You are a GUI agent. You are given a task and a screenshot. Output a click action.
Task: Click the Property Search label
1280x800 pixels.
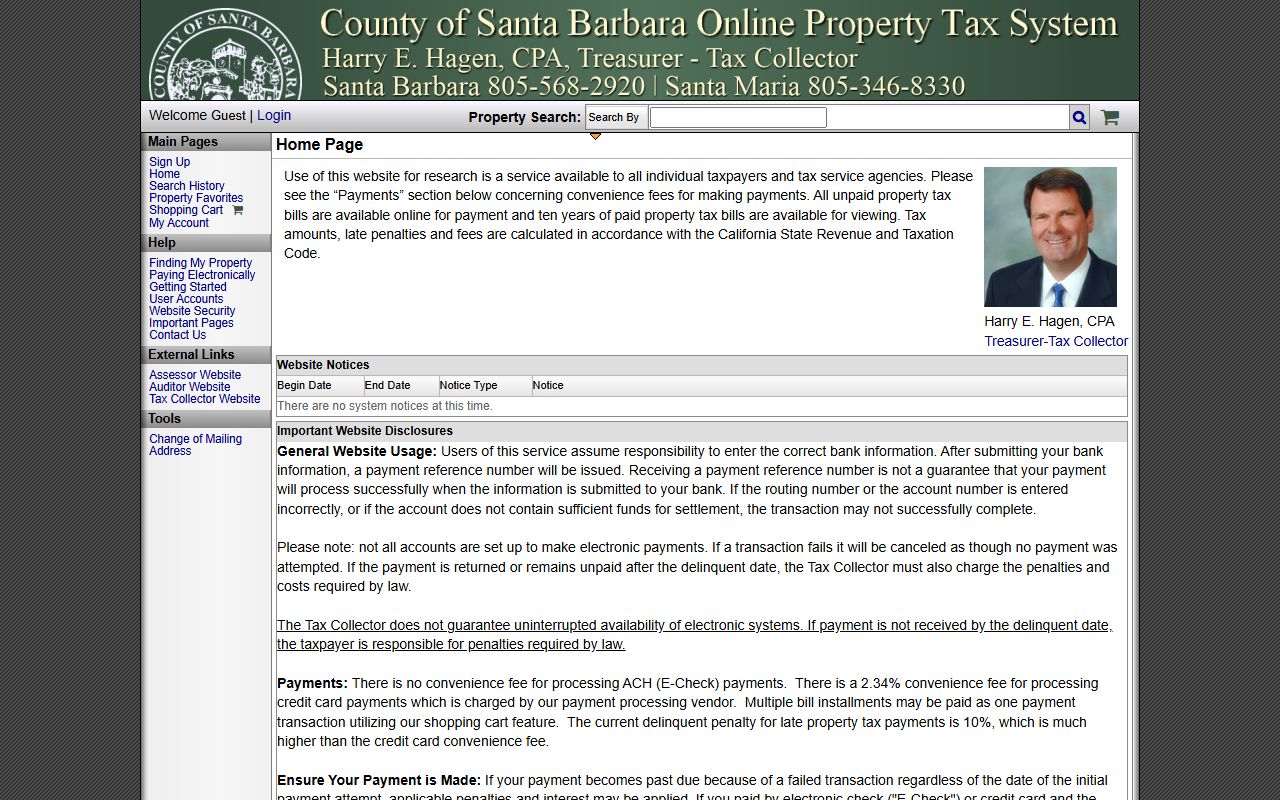tap(524, 117)
